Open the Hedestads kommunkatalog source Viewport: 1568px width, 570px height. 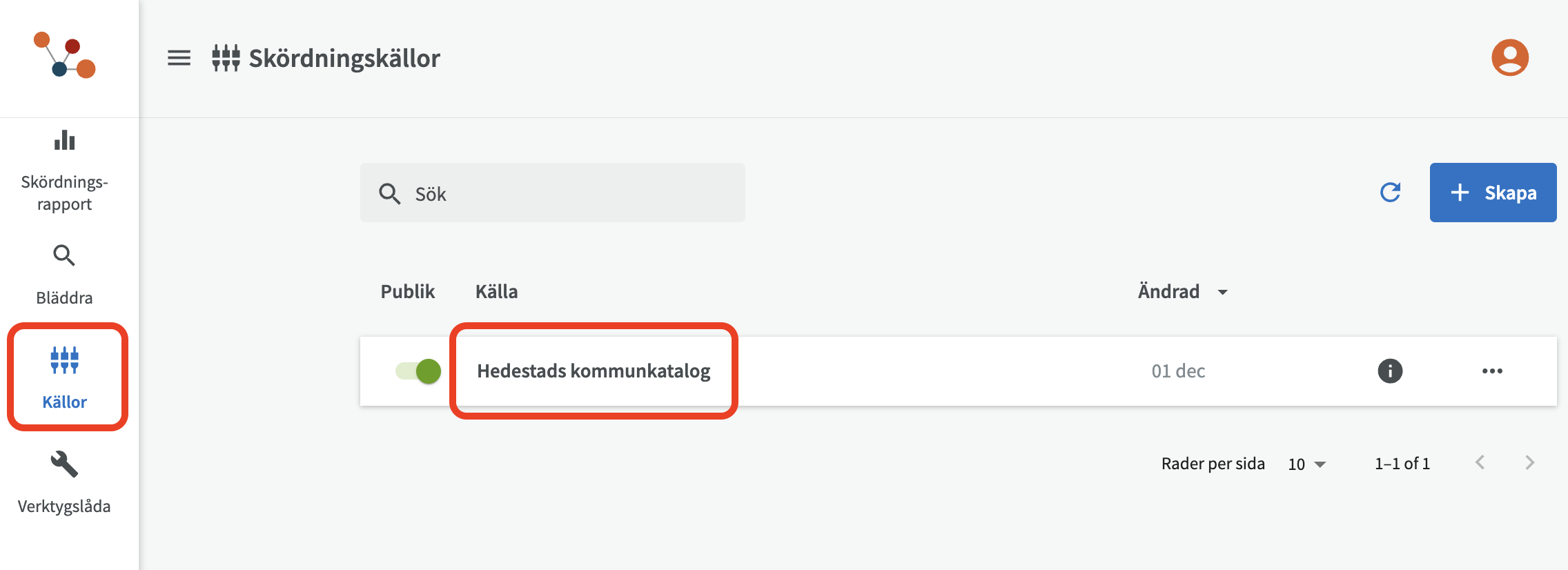pos(594,371)
